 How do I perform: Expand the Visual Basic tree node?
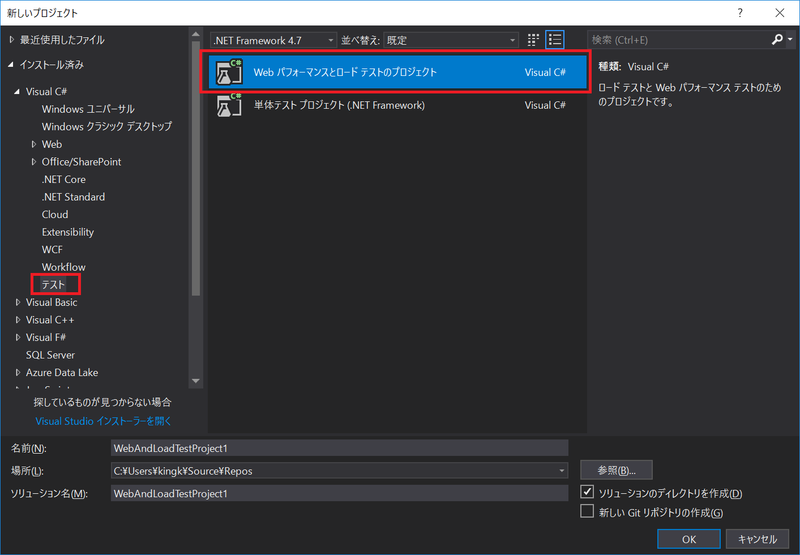point(18,302)
